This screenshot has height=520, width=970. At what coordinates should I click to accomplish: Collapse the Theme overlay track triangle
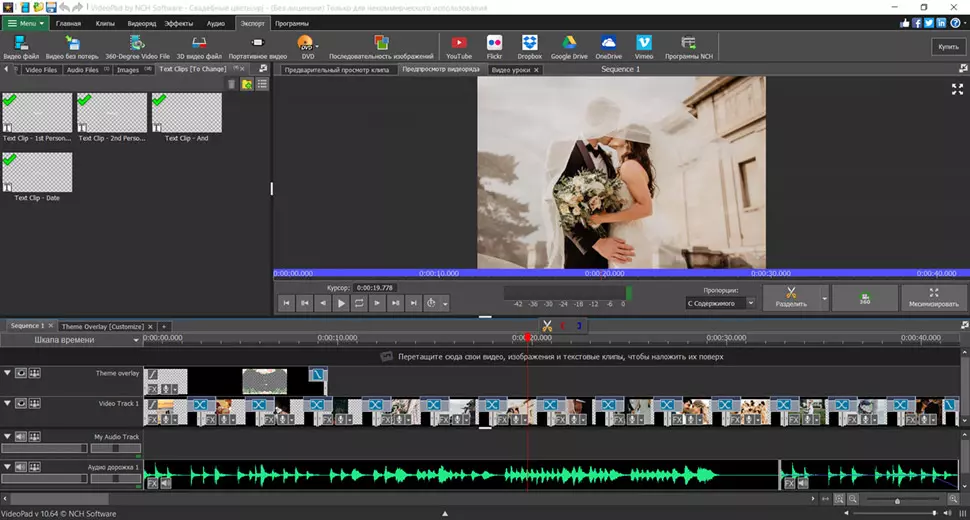pyautogui.click(x=7, y=373)
